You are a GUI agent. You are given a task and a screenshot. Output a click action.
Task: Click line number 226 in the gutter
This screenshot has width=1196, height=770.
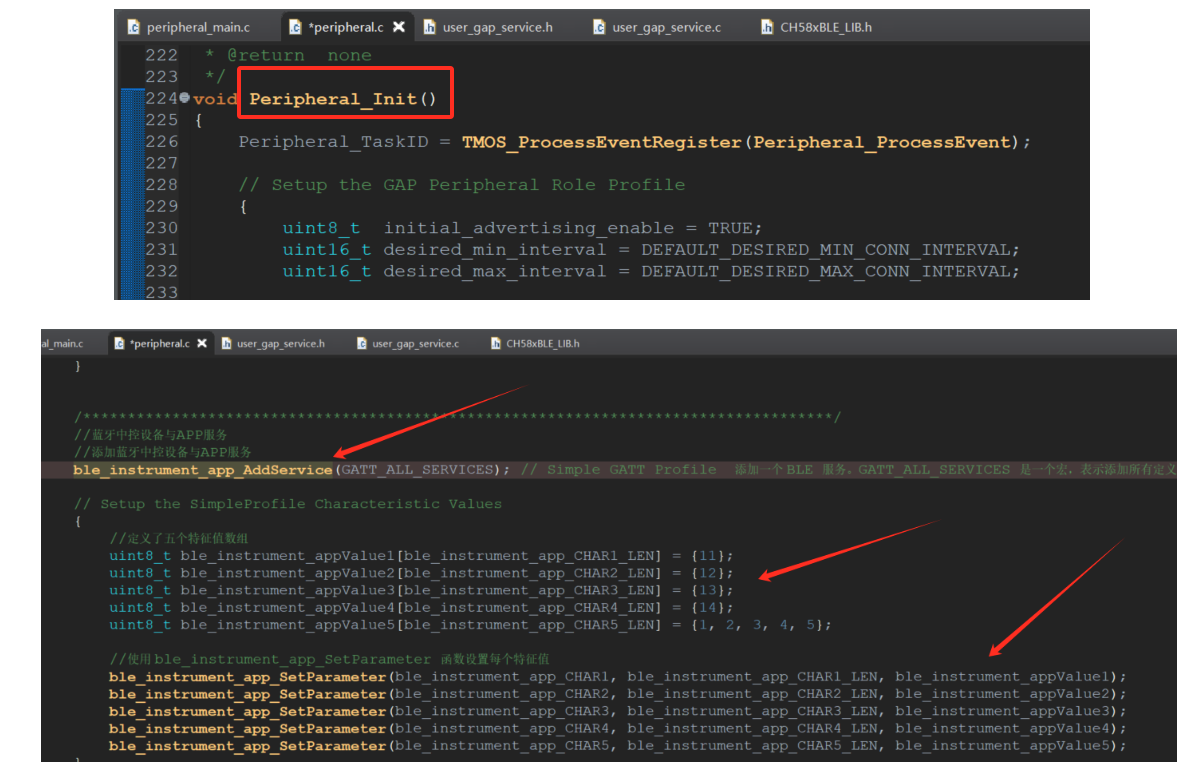coord(161,141)
